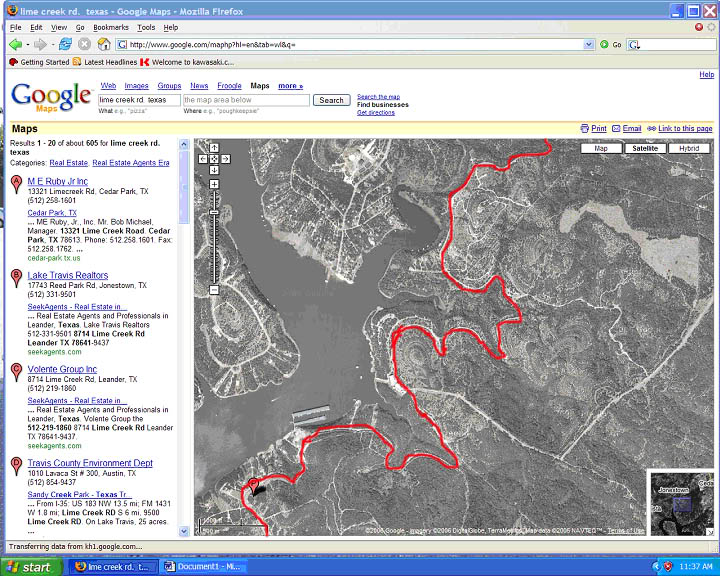
Task: Click the map zoom slider handle
Action: (x=214, y=212)
